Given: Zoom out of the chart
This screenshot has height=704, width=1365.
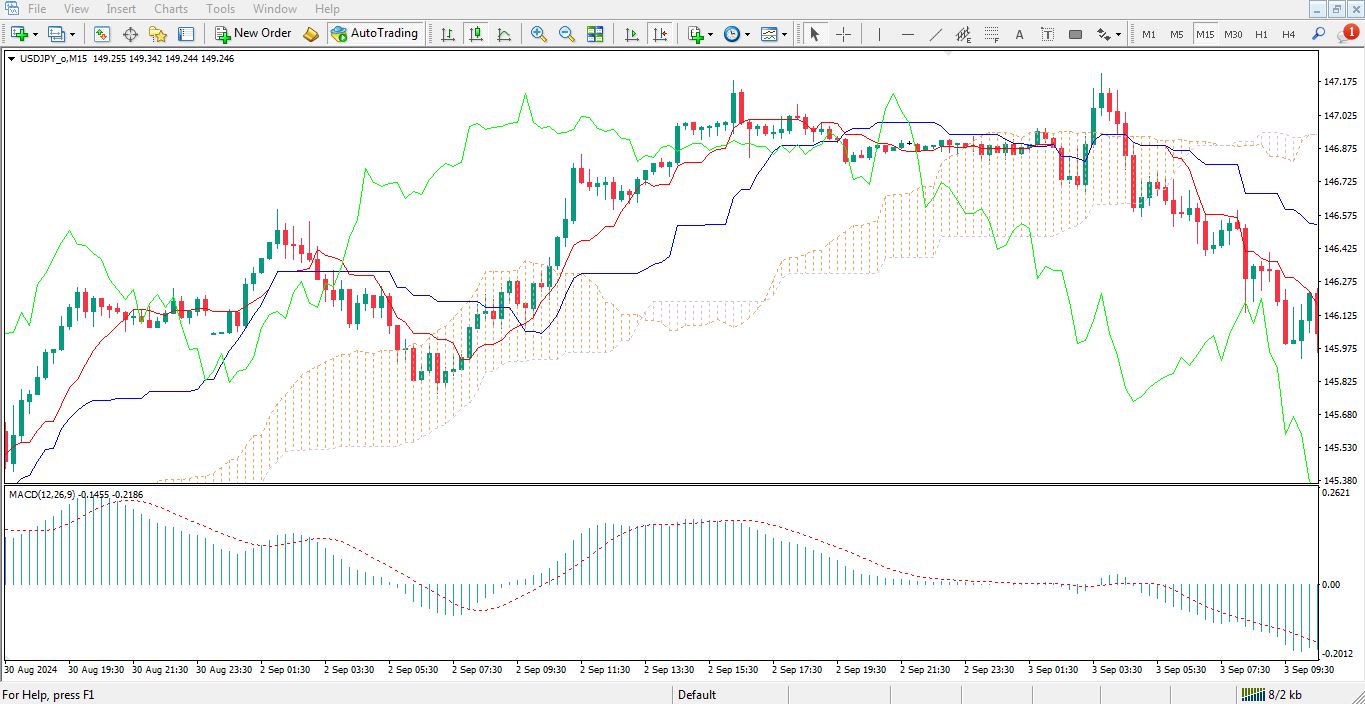Looking at the screenshot, I should [567, 34].
